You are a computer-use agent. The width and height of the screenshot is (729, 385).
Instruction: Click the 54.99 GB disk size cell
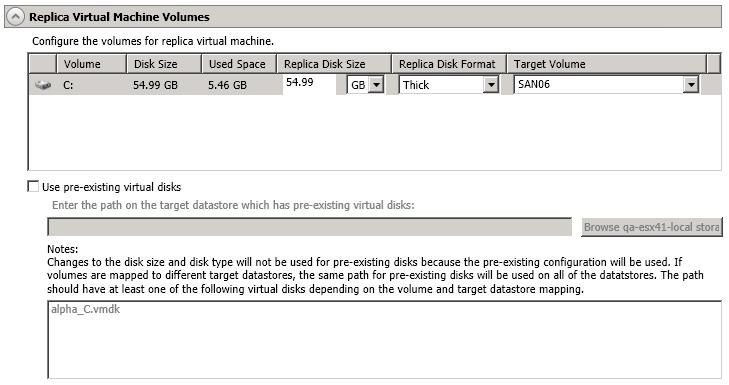(x=155, y=85)
